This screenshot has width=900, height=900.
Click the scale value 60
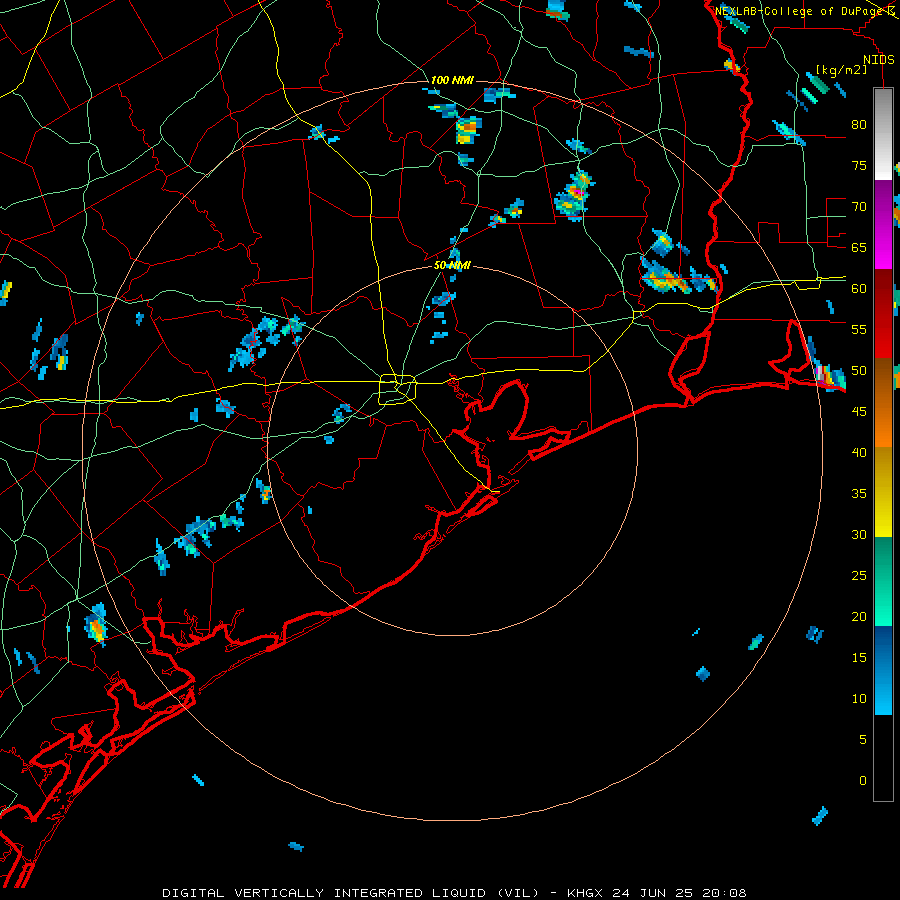pos(859,289)
